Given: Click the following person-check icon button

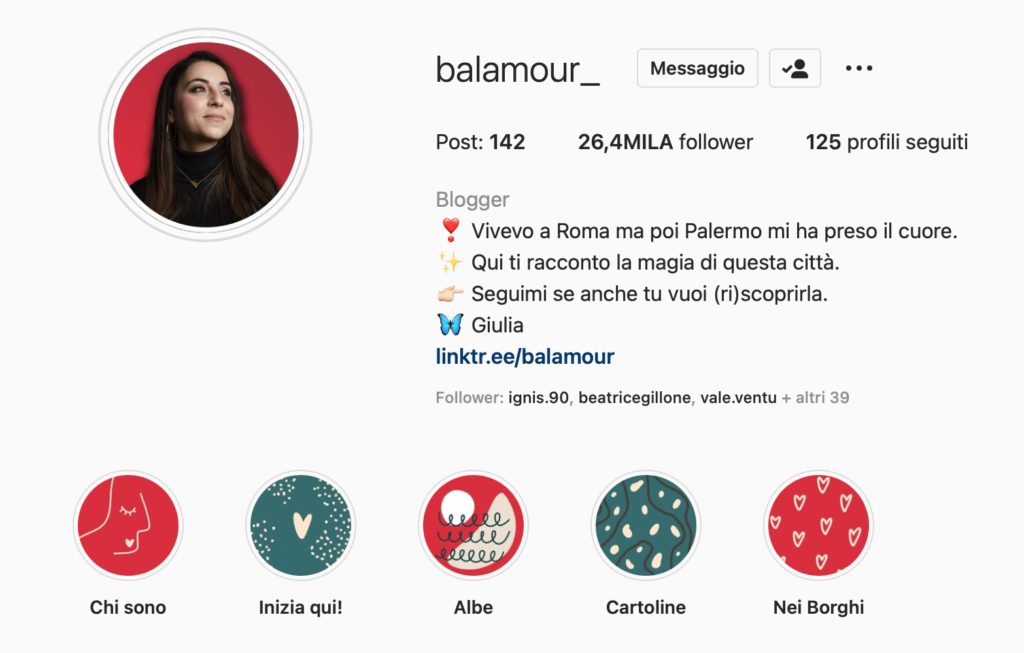Looking at the screenshot, I should [x=795, y=68].
